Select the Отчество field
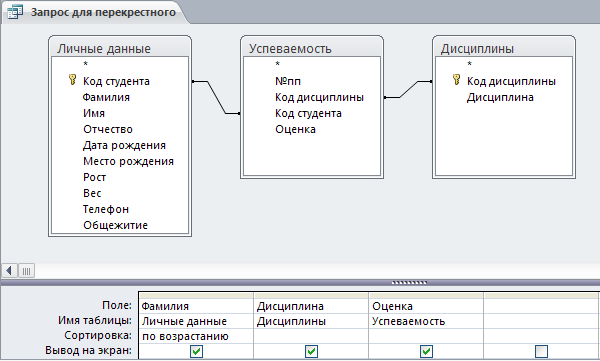Image resolution: width=600 pixels, height=361 pixels. pos(108,129)
